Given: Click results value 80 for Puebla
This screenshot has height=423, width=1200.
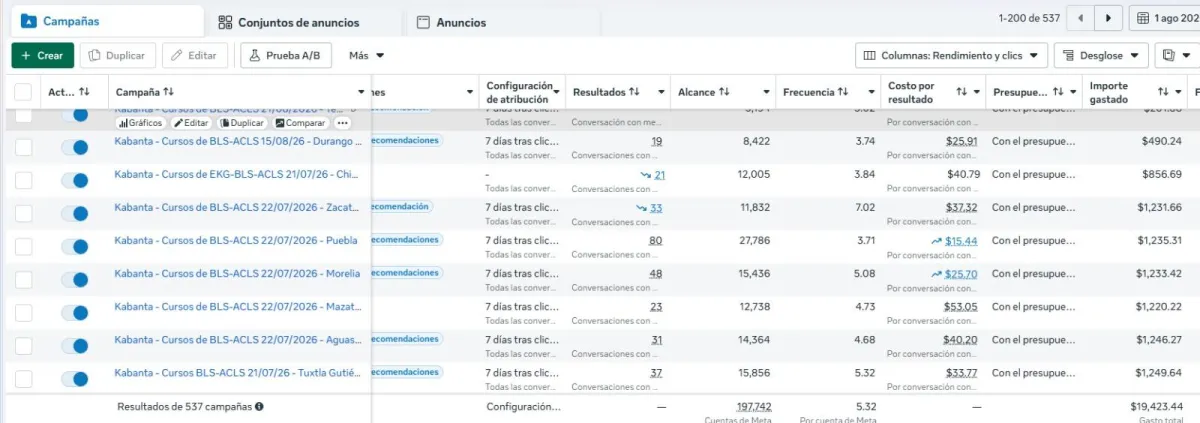Looking at the screenshot, I should [655, 241].
